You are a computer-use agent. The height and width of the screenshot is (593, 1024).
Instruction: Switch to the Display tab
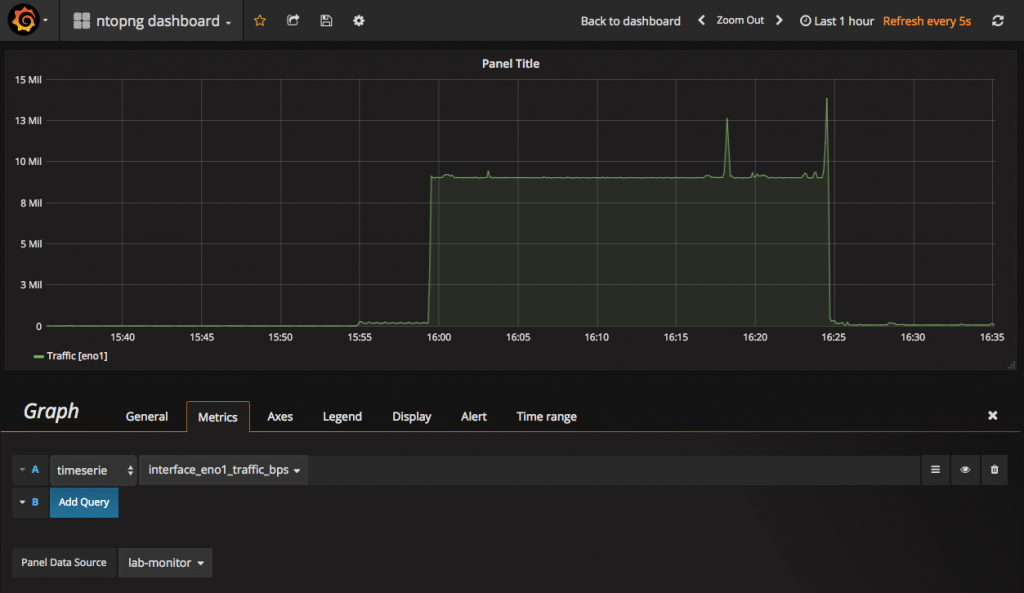pyautogui.click(x=411, y=417)
